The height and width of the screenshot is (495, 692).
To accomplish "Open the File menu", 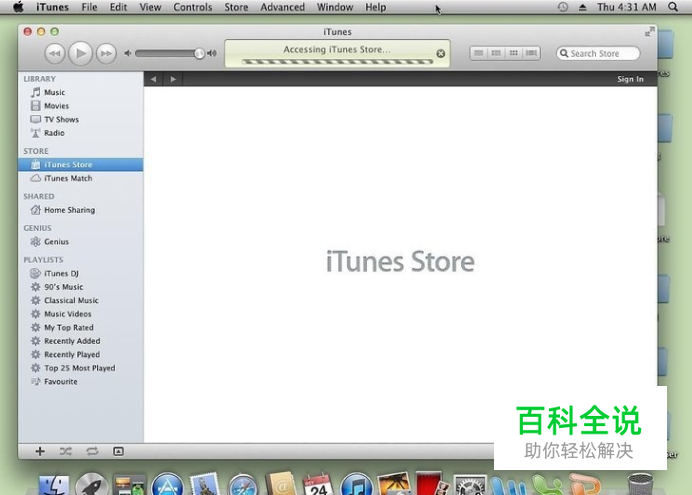I will [89, 7].
